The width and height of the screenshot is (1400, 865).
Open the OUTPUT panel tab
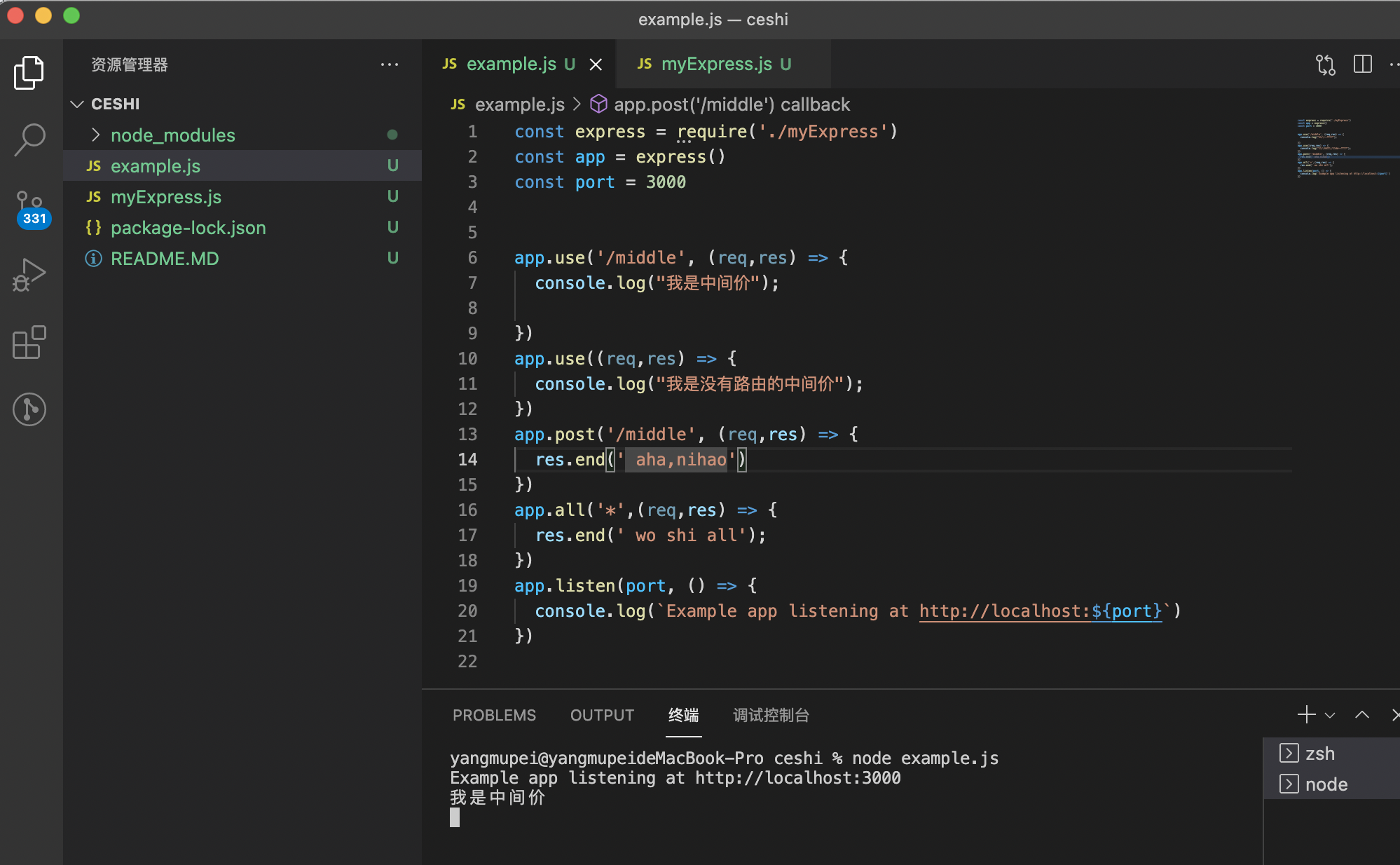[x=601, y=715]
